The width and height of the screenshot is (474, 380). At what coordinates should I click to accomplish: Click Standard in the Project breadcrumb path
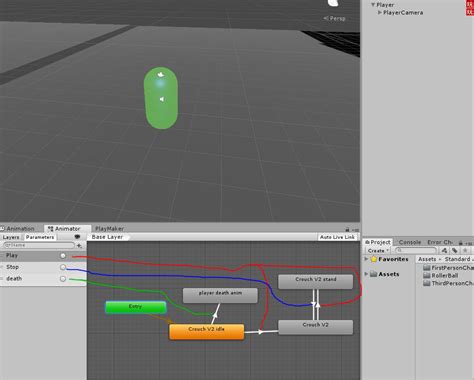[x=457, y=259]
